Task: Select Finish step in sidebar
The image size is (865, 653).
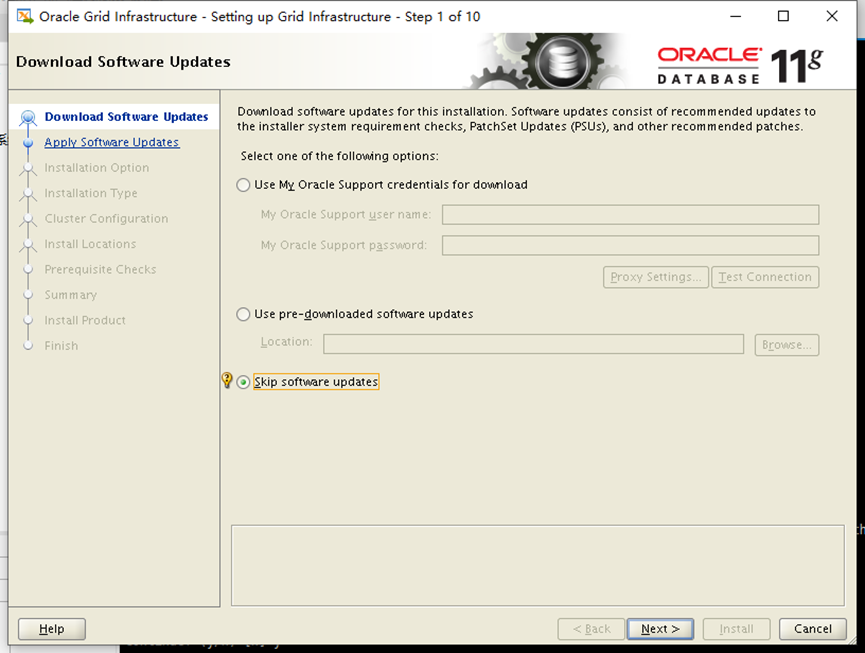Action: (61, 345)
